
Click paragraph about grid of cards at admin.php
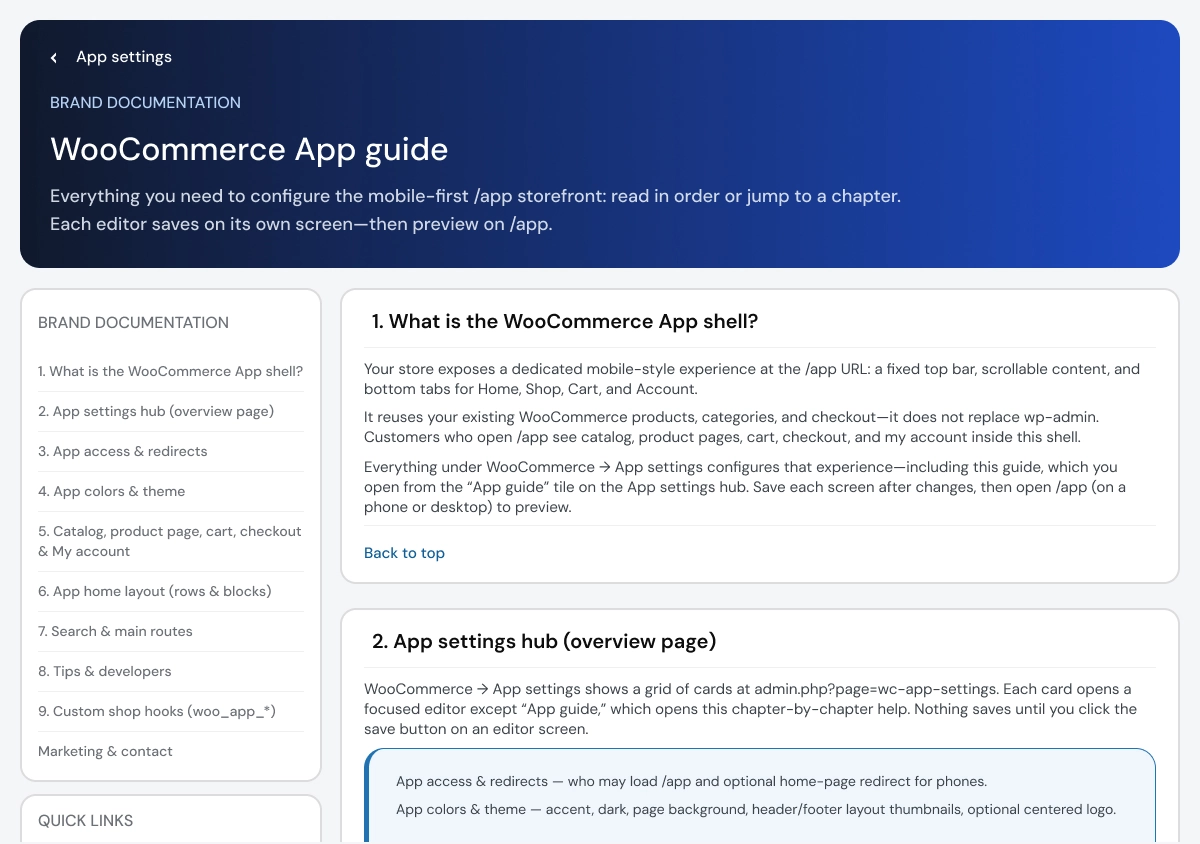point(750,709)
